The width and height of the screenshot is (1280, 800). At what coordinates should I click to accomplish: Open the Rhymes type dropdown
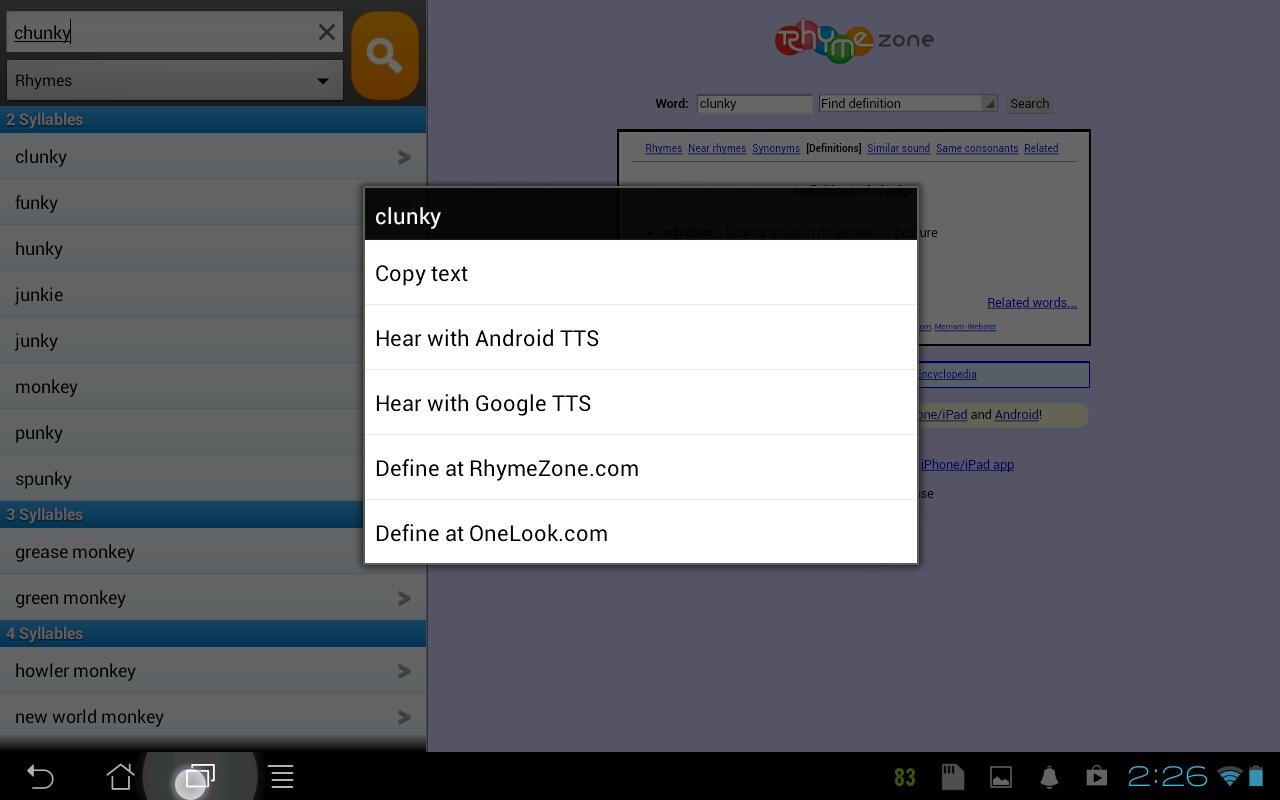pos(175,80)
